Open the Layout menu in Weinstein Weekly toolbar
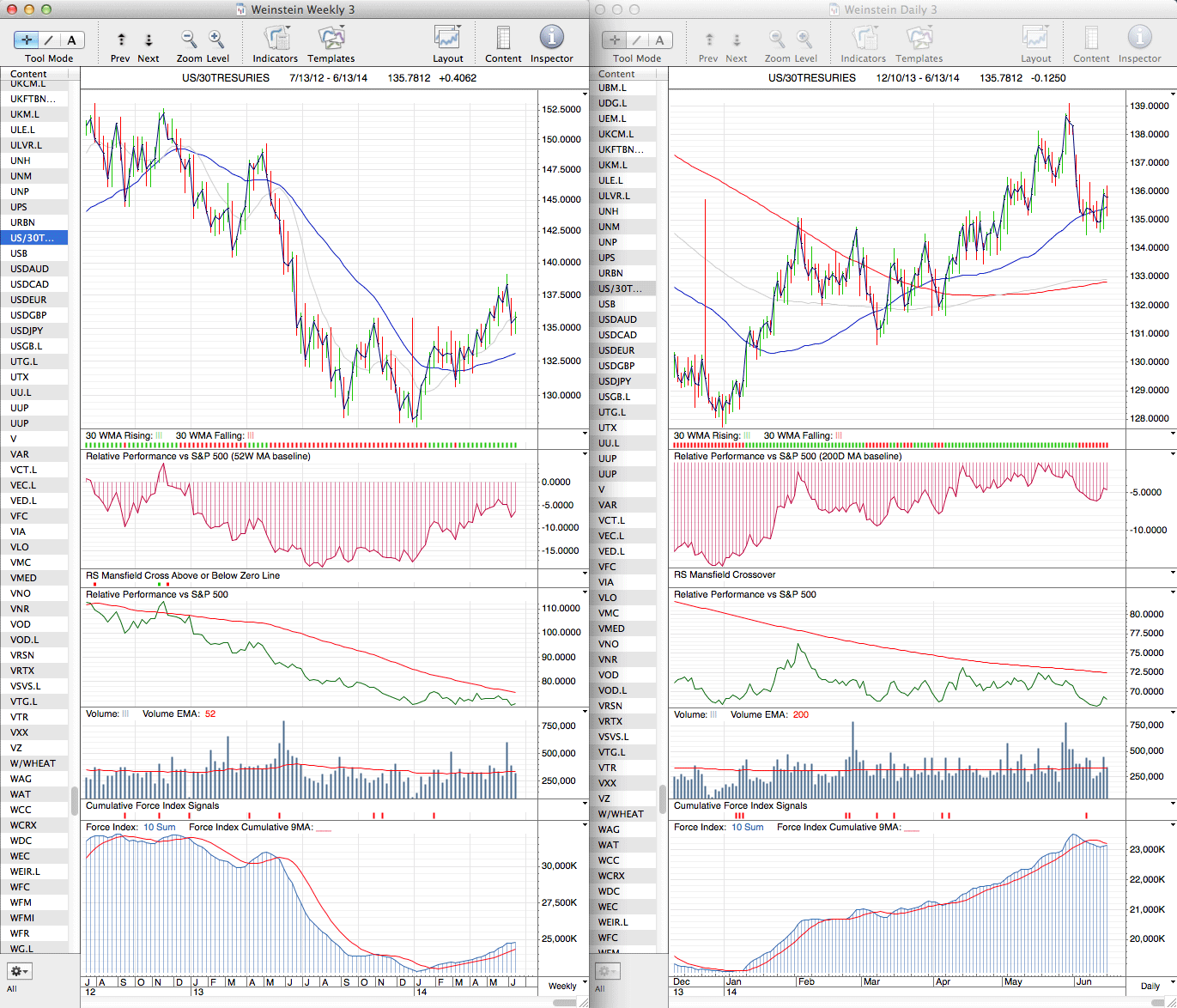The width and height of the screenshot is (1177, 1008). (x=447, y=39)
